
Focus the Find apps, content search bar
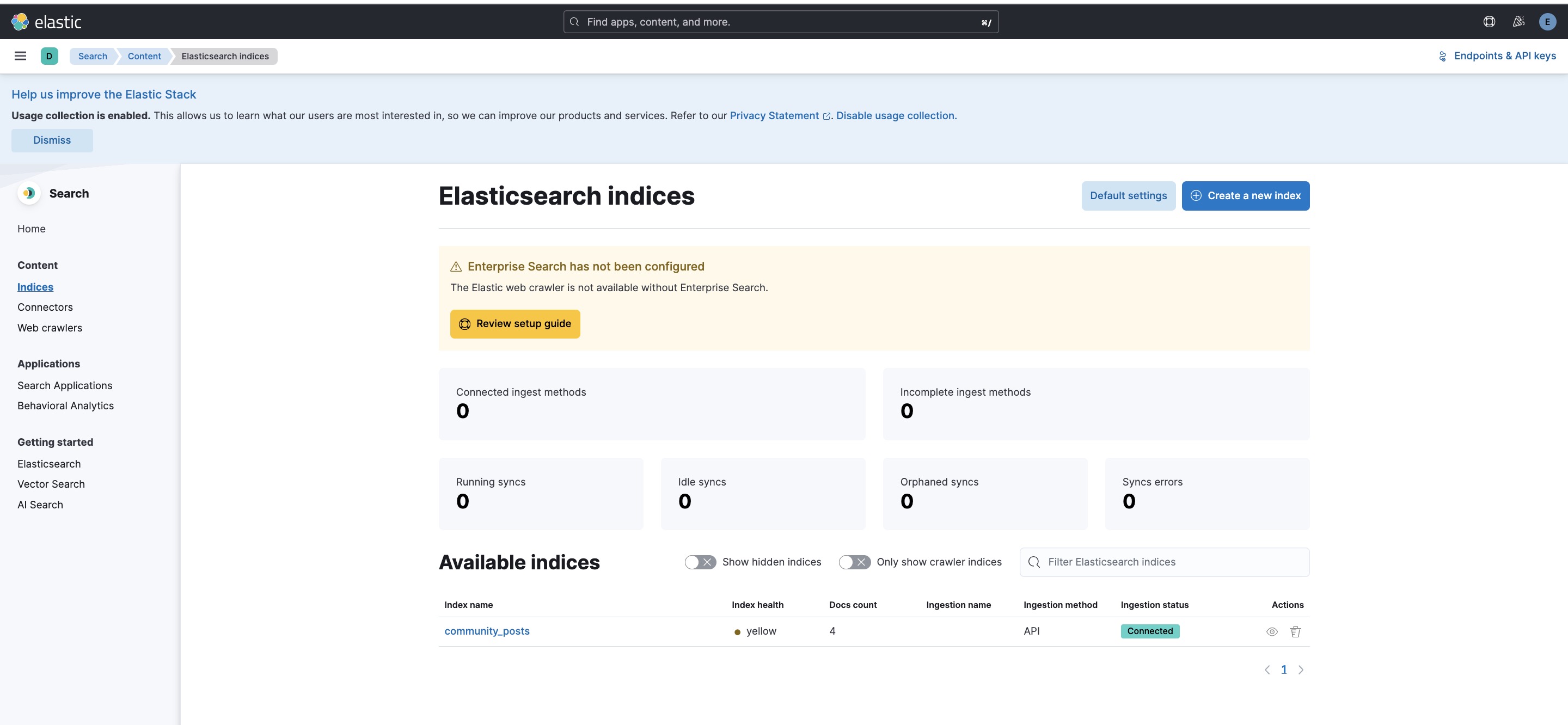click(x=781, y=22)
